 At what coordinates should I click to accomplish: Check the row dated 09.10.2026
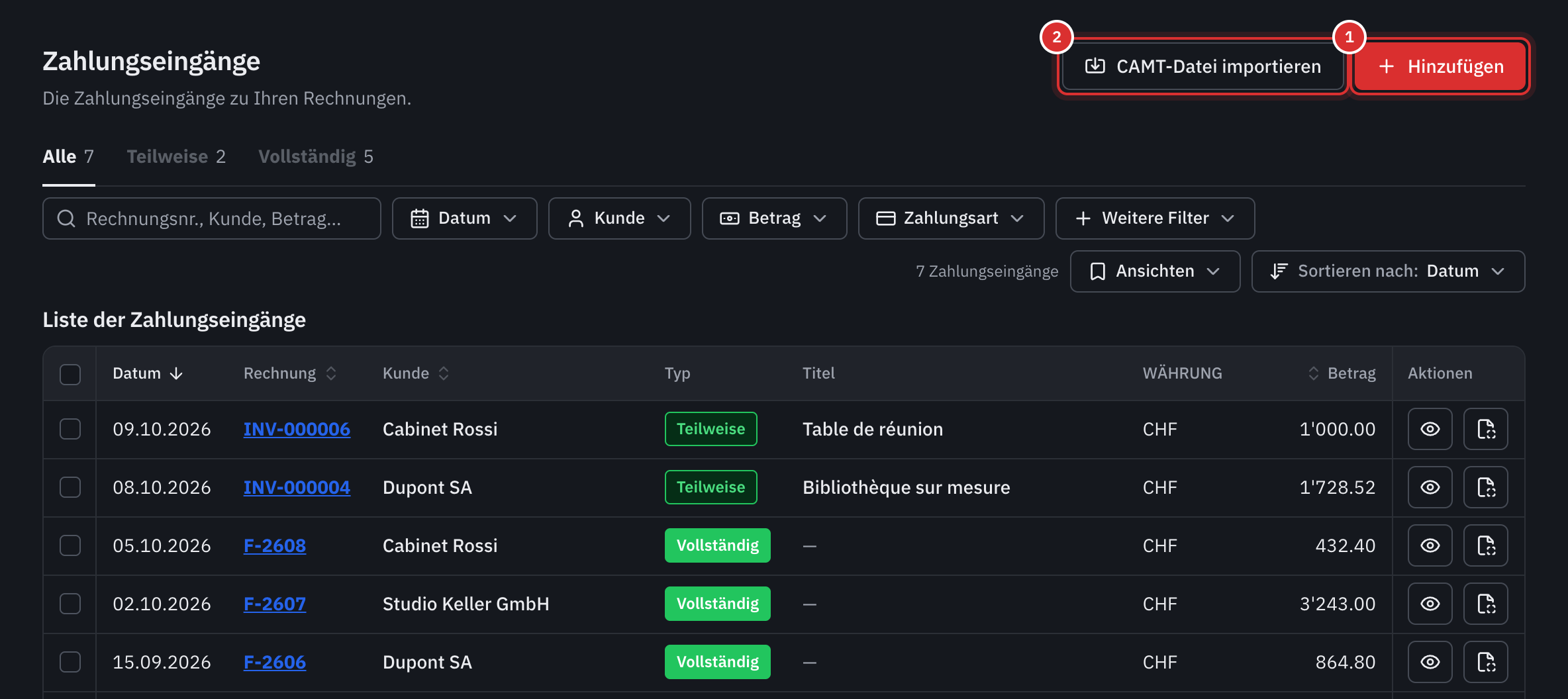(70, 429)
